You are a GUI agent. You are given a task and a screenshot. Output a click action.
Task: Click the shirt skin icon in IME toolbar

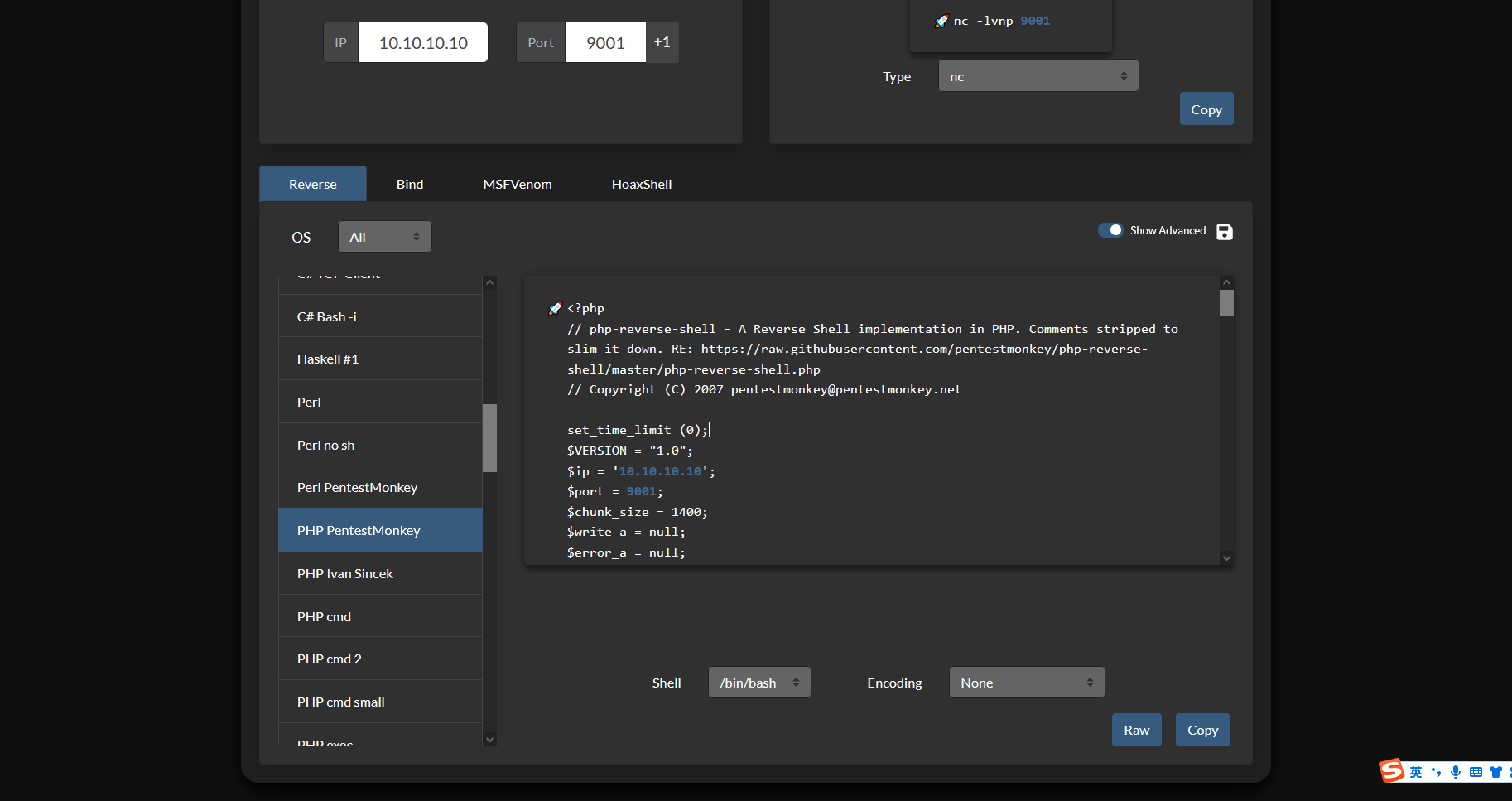pyautogui.click(x=1495, y=772)
